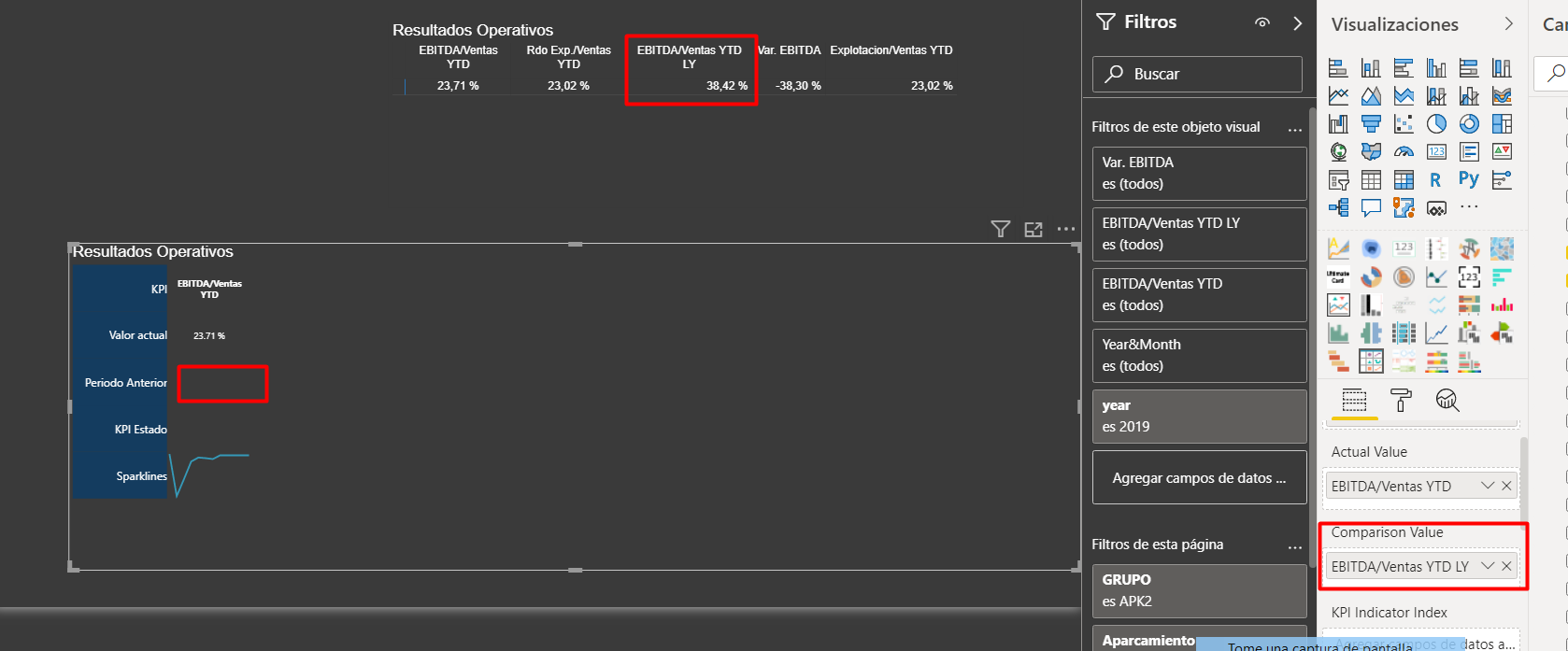Choose the native KPI visual
Image resolution: width=1568 pixels, height=651 pixels.
point(1502,152)
